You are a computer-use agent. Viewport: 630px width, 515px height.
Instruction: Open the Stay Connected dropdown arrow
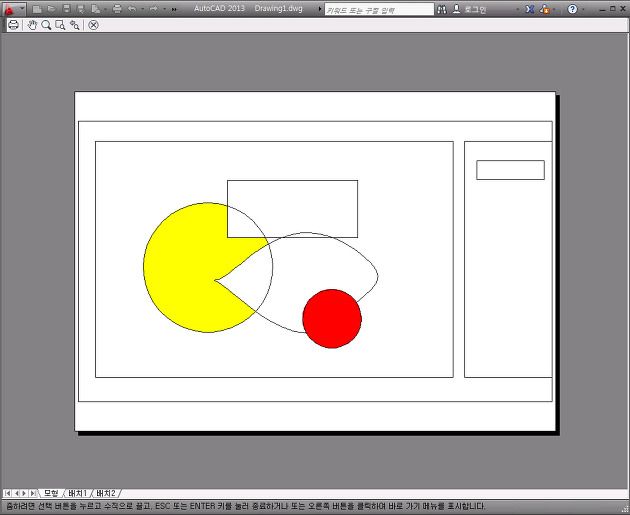[x=554, y=9]
